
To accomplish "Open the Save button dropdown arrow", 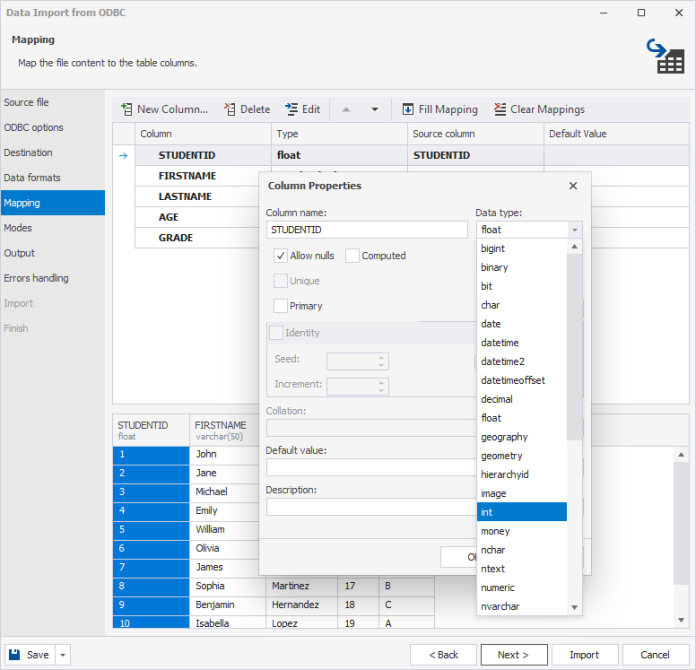I will pyautogui.click(x=63, y=655).
